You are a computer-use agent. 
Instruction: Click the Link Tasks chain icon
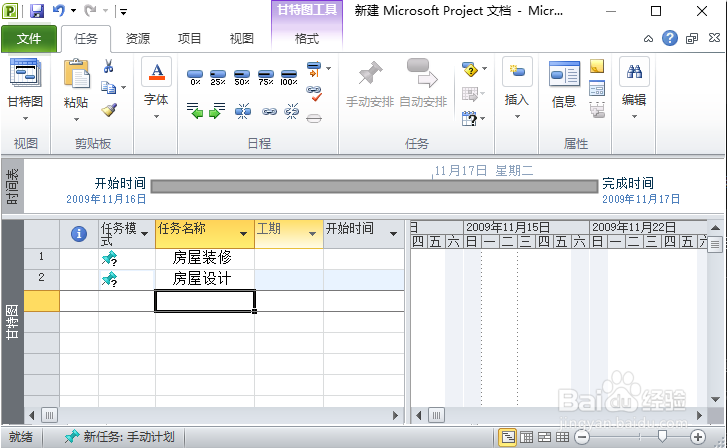pos(269,111)
